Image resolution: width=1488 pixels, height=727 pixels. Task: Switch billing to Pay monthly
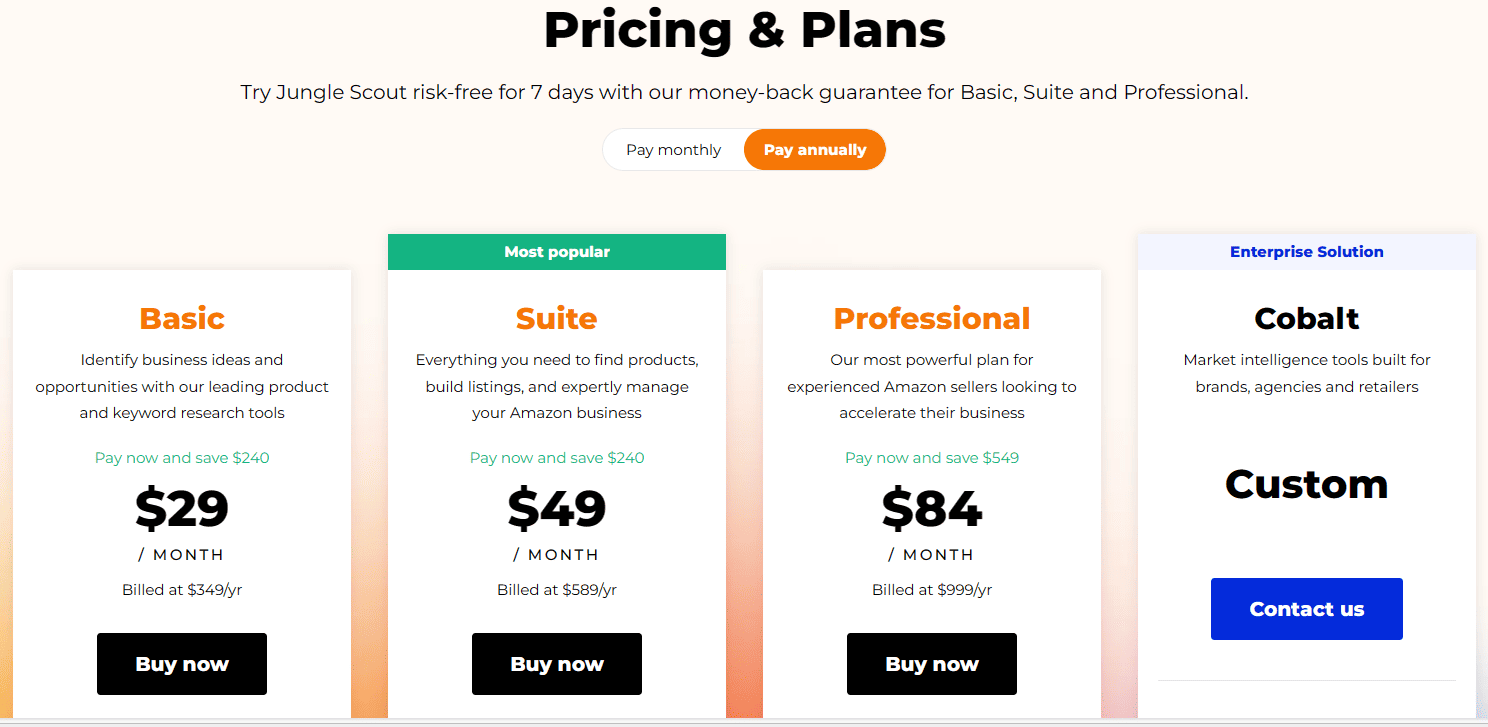673,150
